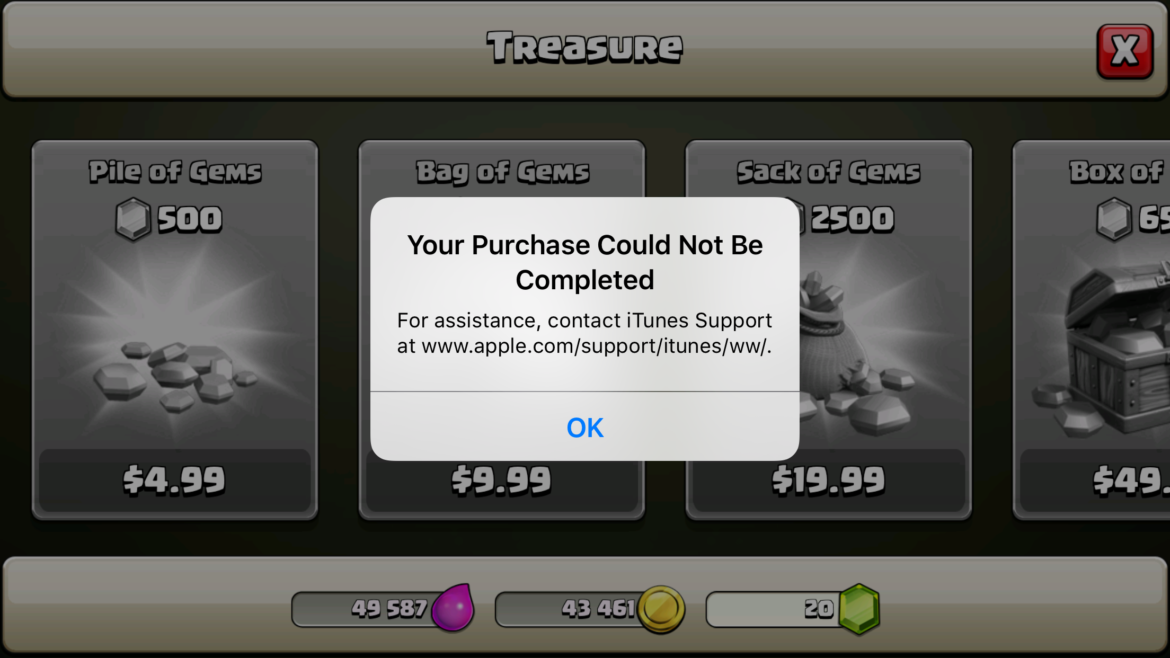Image resolution: width=1170 pixels, height=658 pixels.
Task: Click the purple elixir drop icon
Action: [453, 607]
